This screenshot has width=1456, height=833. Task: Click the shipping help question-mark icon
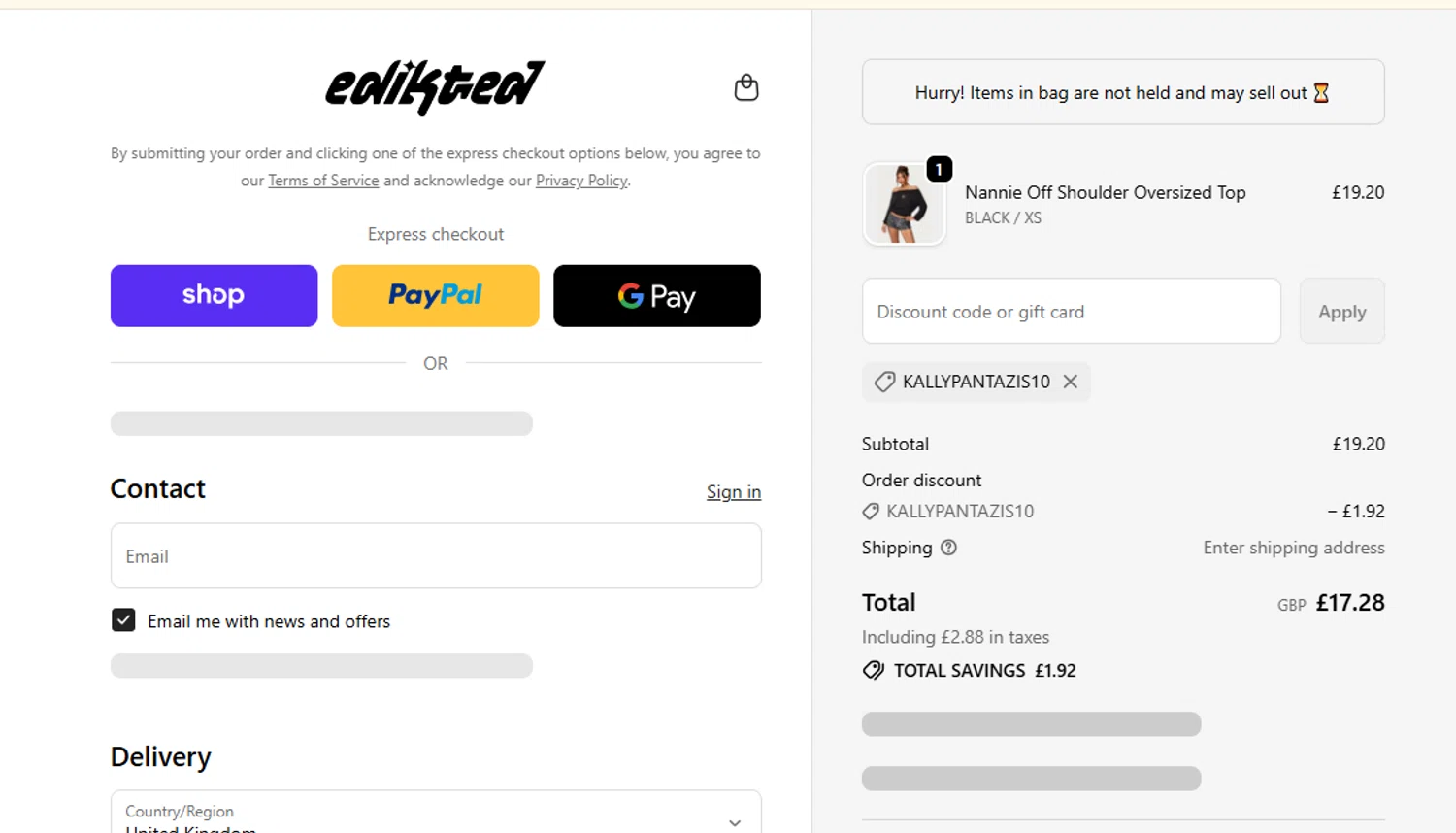tap(948, 548)
